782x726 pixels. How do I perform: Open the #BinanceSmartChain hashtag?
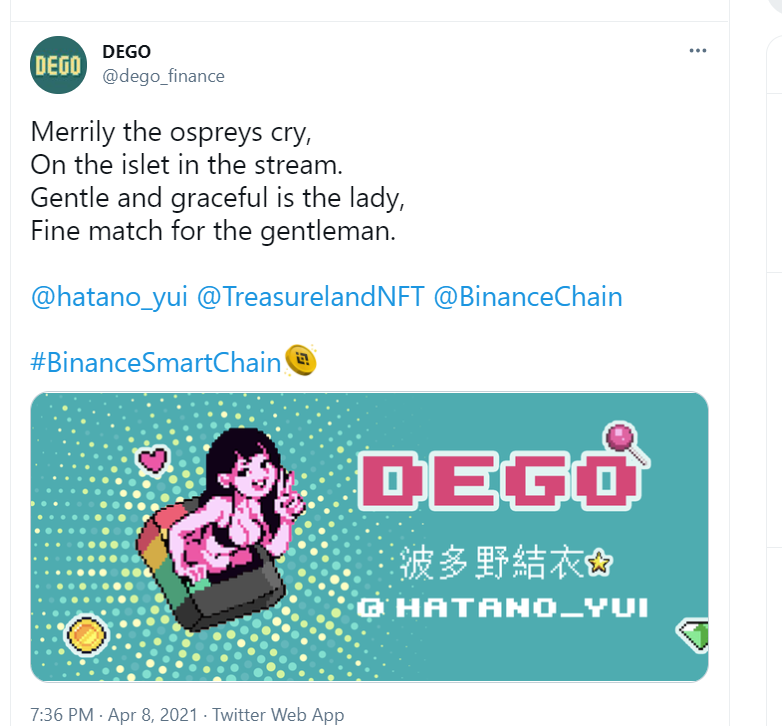156,362
